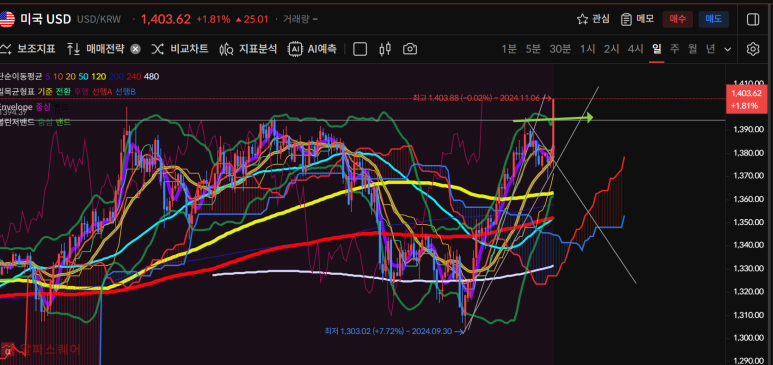Open the 메모 note button

pyautogui.click(x=637, y=19)
